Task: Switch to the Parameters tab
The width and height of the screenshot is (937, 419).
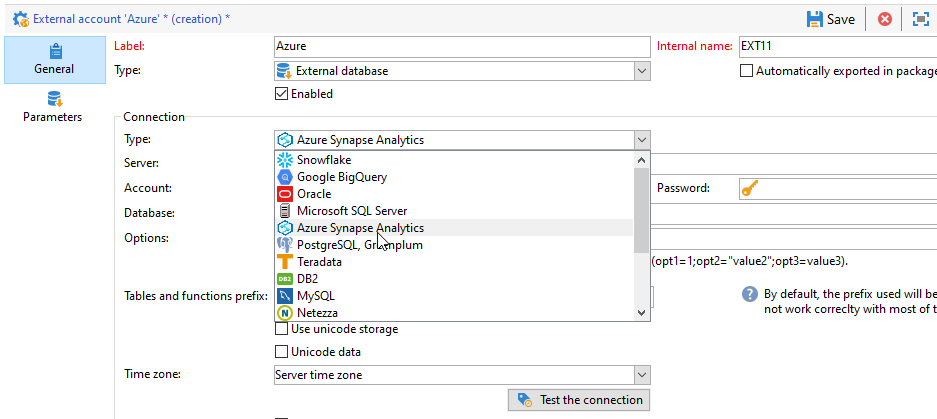Action: tap(53, 106)
